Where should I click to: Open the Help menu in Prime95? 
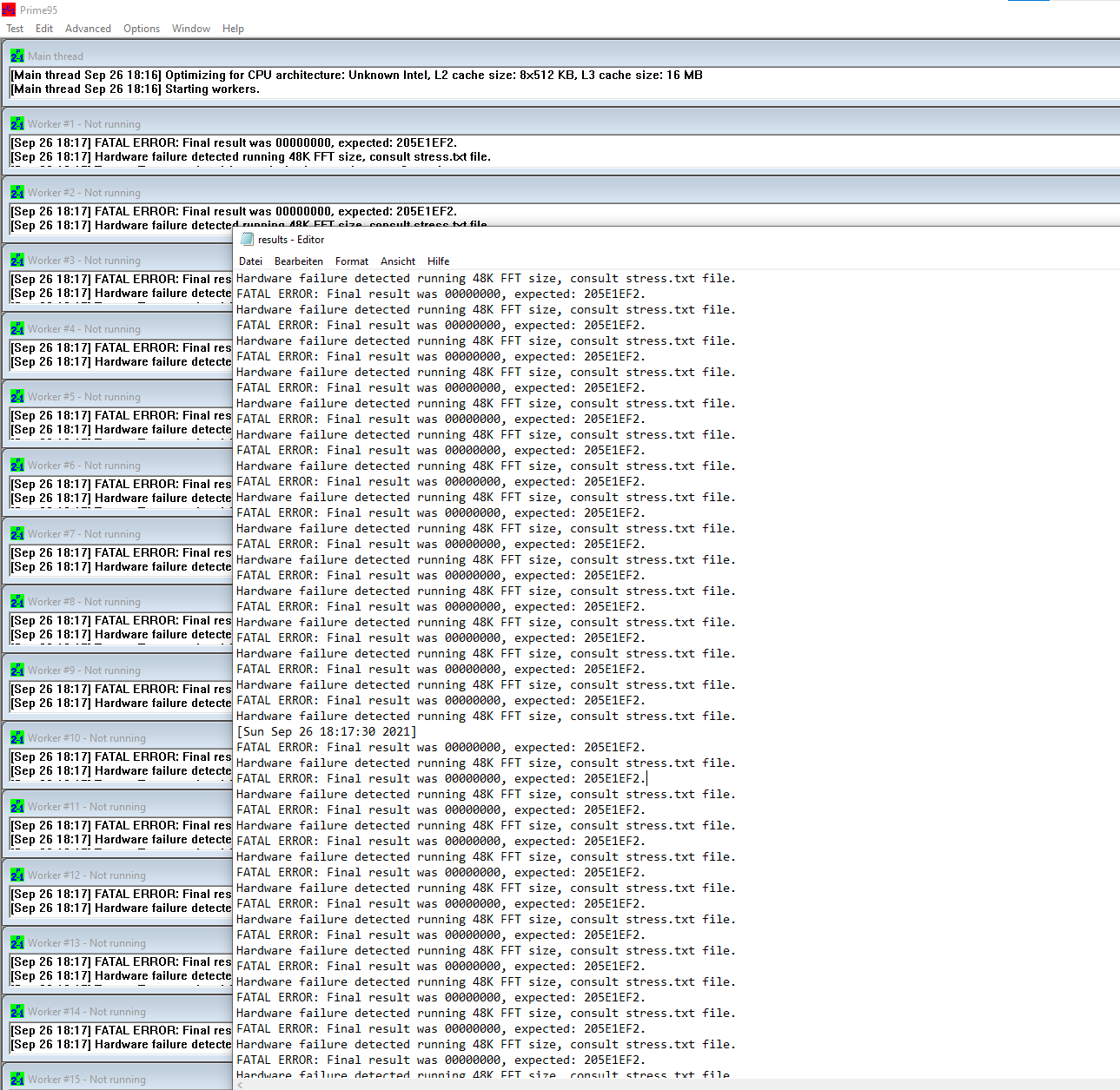tap(233, 29)
